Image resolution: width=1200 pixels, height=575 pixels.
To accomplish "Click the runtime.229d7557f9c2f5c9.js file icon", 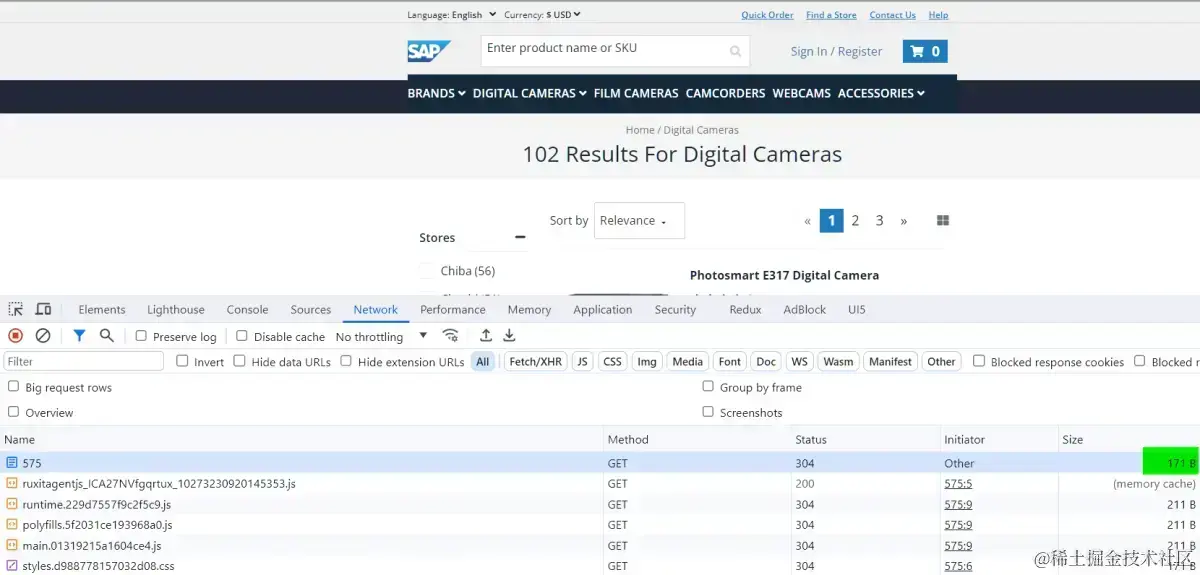I will [x=12, y=504].
